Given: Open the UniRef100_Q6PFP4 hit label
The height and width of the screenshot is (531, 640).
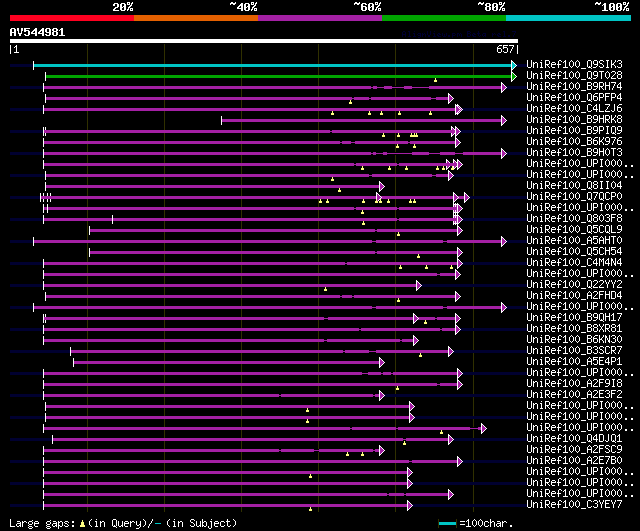Looking at the screenshot, I should click(x=574, y=98).
